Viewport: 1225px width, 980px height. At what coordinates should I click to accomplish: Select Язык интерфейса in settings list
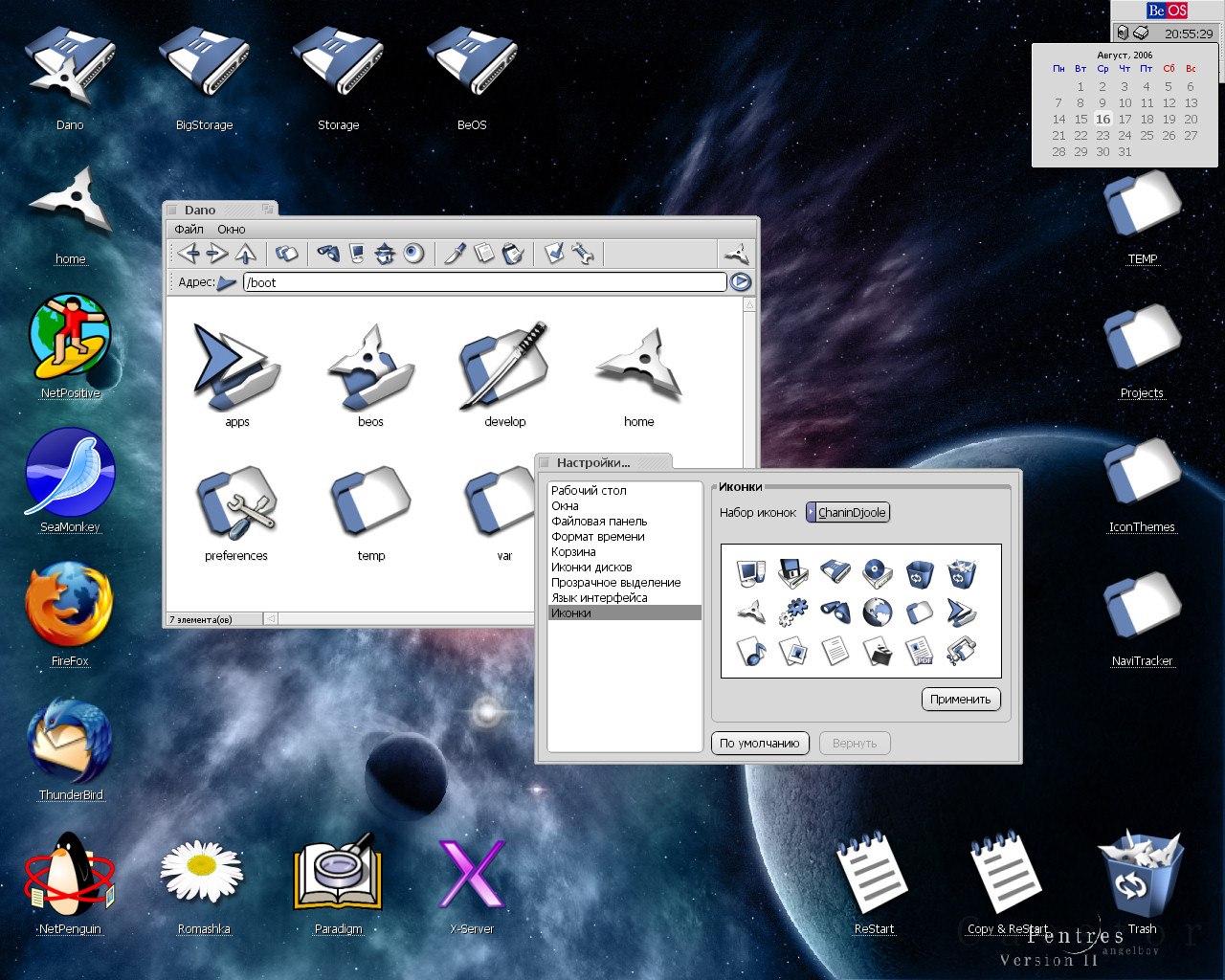coord(625,597)
